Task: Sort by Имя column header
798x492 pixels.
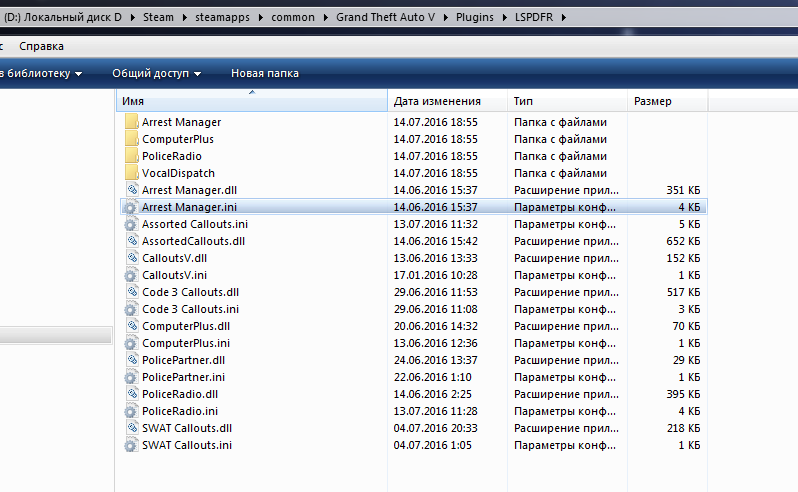Action: [252, 101]
